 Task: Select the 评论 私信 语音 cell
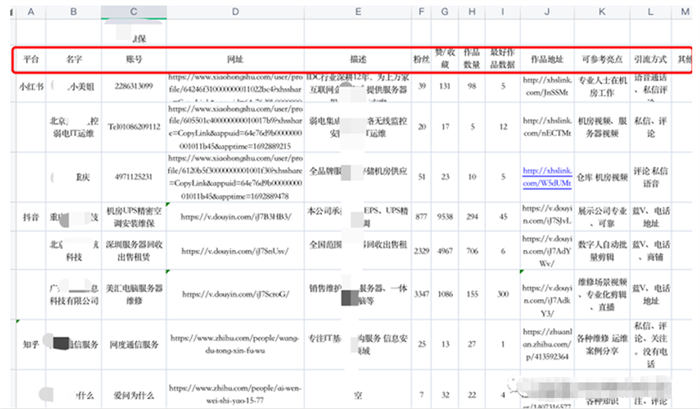651,177
